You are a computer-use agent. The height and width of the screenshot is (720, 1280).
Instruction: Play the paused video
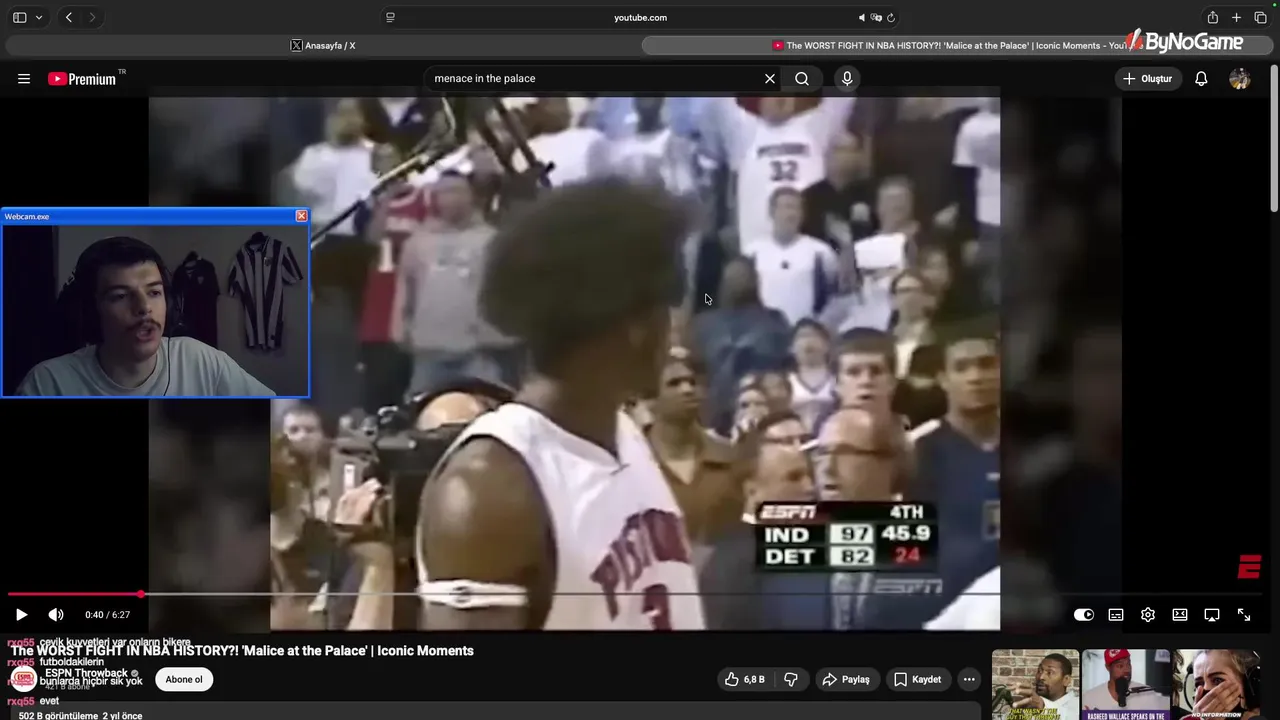(21, 615)
